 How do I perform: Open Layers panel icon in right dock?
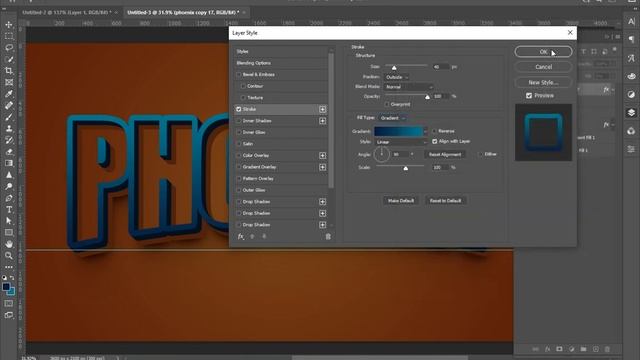click(x=631, y=113)
